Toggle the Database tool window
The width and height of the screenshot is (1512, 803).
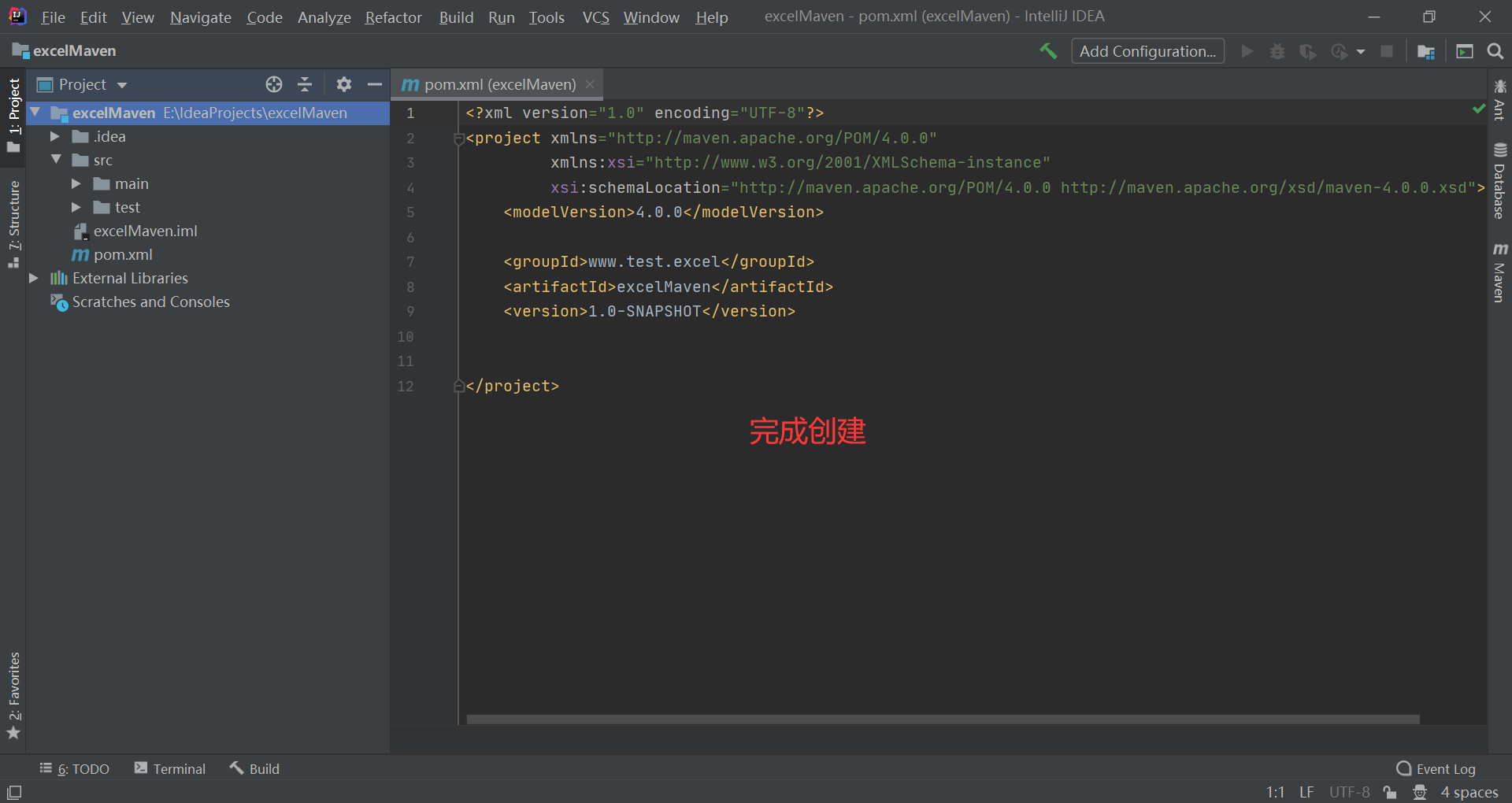1499,181
